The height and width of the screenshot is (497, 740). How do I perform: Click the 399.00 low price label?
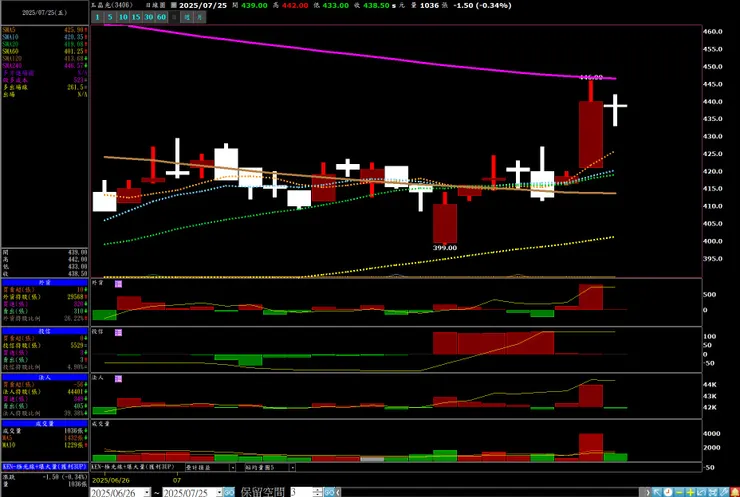click(x=445, y=248)
